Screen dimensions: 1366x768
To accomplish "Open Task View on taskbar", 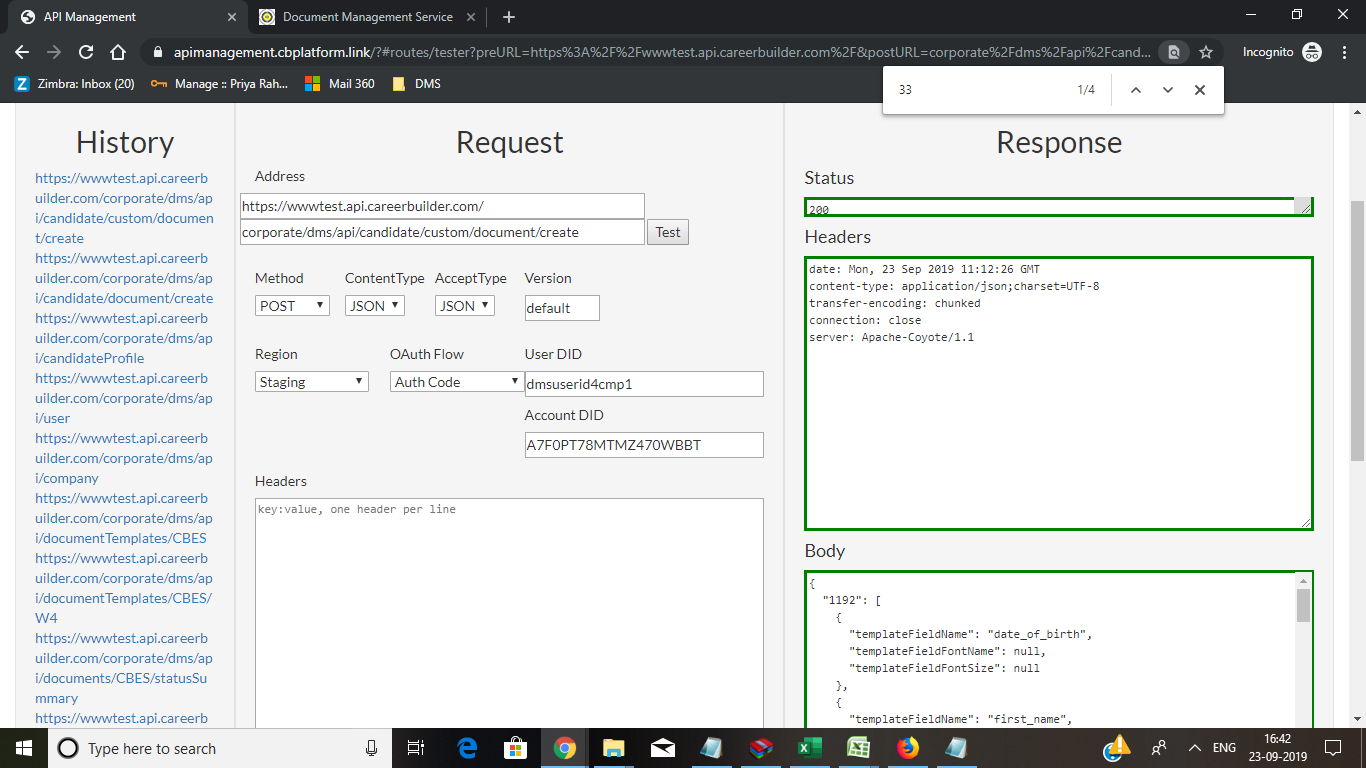I will [417, 748].
